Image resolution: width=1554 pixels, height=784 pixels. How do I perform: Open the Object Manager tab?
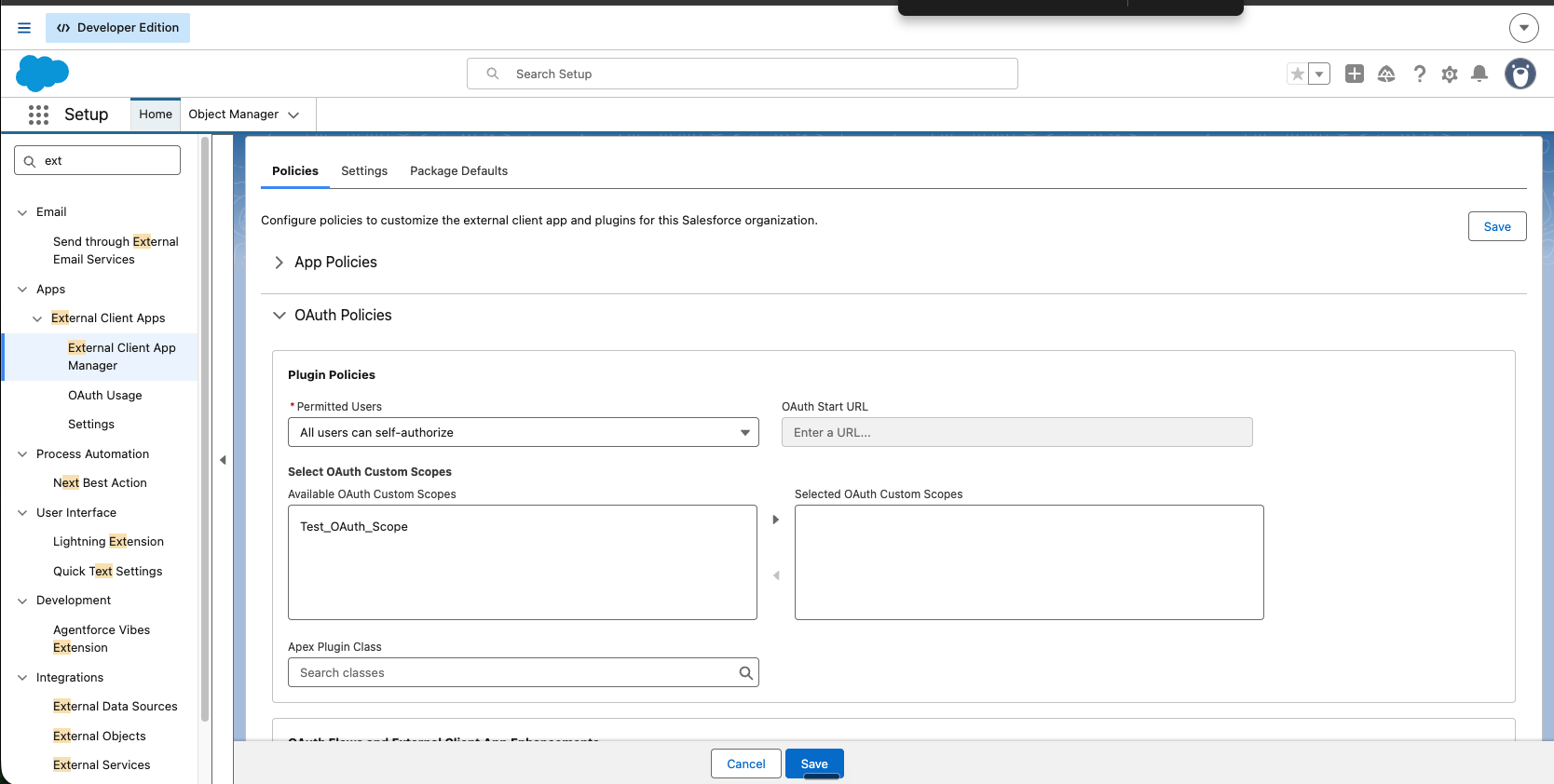[234, 115]
